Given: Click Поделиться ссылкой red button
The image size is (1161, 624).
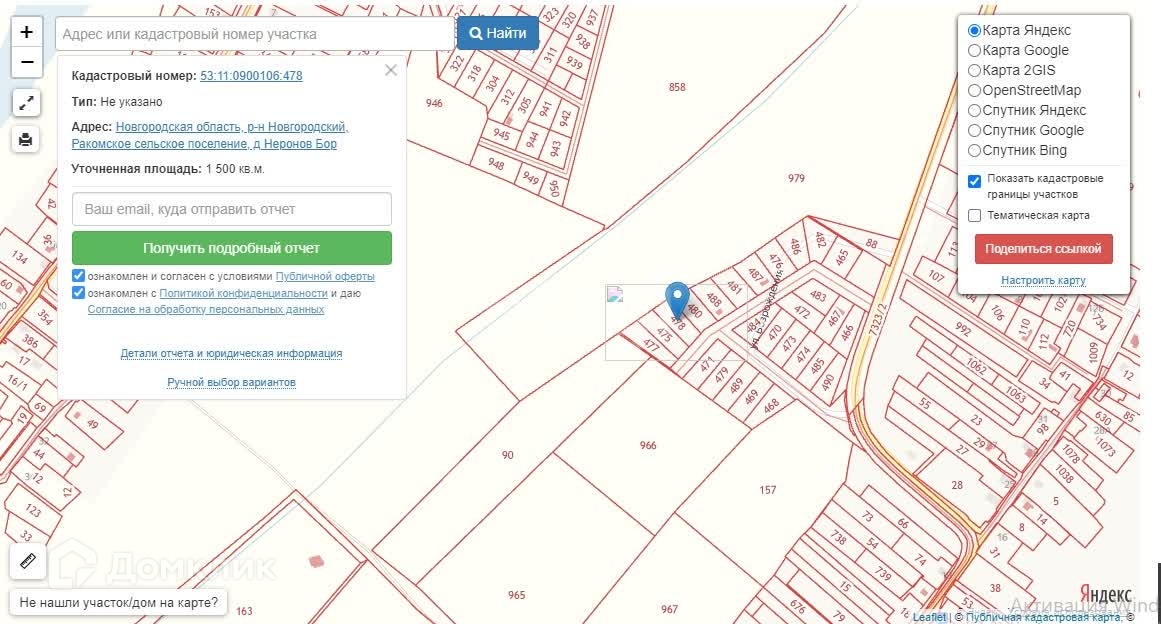Looking at the screenshot, I should tap(1043, 249).
